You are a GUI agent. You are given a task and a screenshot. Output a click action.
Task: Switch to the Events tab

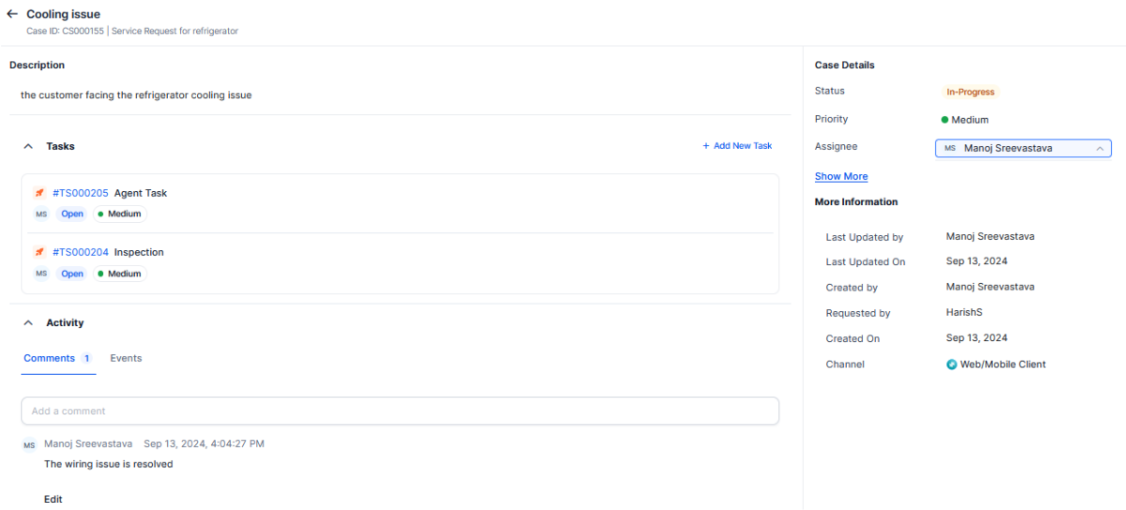coord(126,358)
